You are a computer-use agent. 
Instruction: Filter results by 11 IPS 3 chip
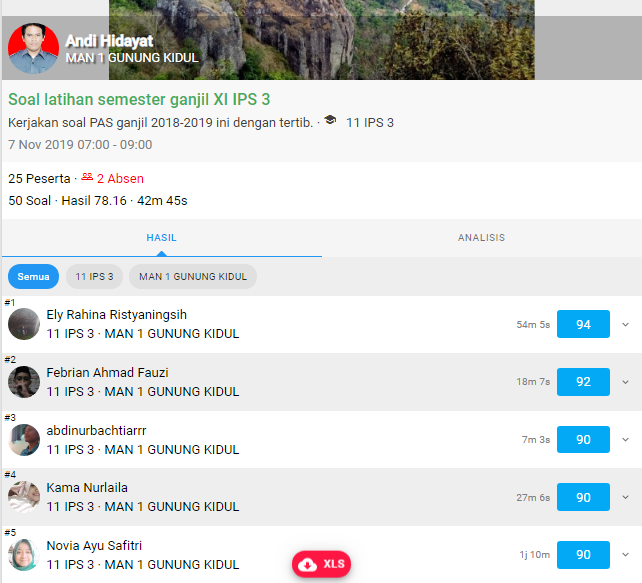click(x=95, y=276)
